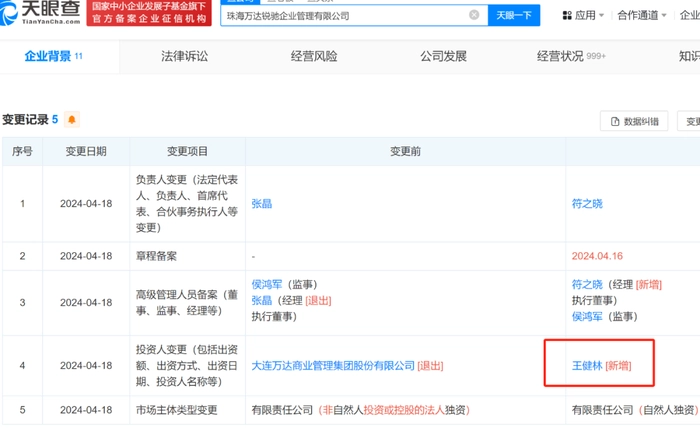Open 符之晓 link in row 1
700x428 pixels.
pos(587,203)
